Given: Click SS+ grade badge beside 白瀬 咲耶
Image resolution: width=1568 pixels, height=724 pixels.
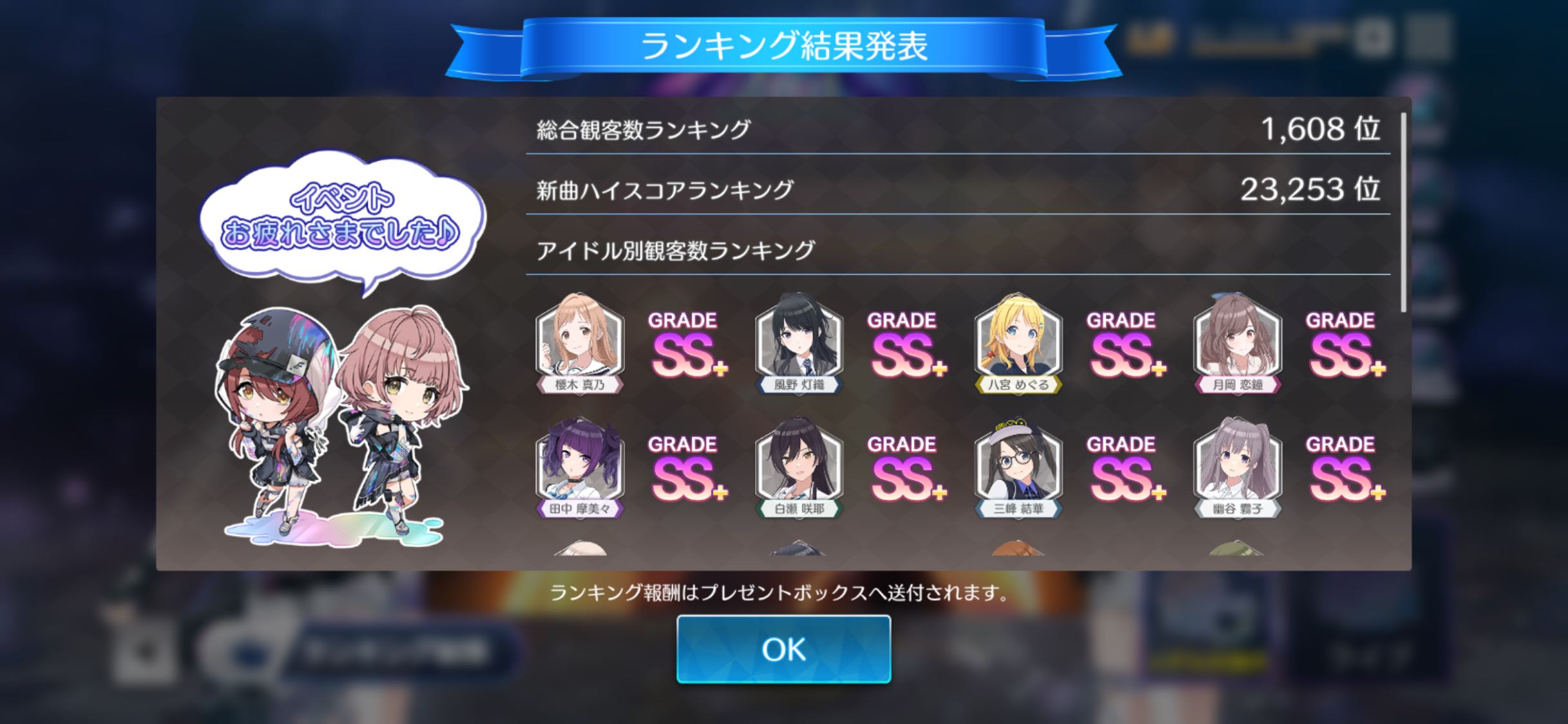Looking at the screenshot, I should tap(906, 469).
